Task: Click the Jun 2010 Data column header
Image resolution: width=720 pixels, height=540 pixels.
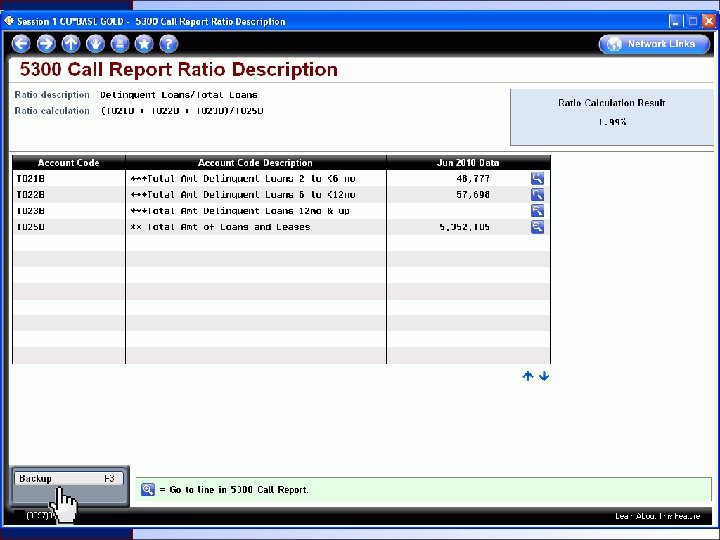Action: click(468, 163)
